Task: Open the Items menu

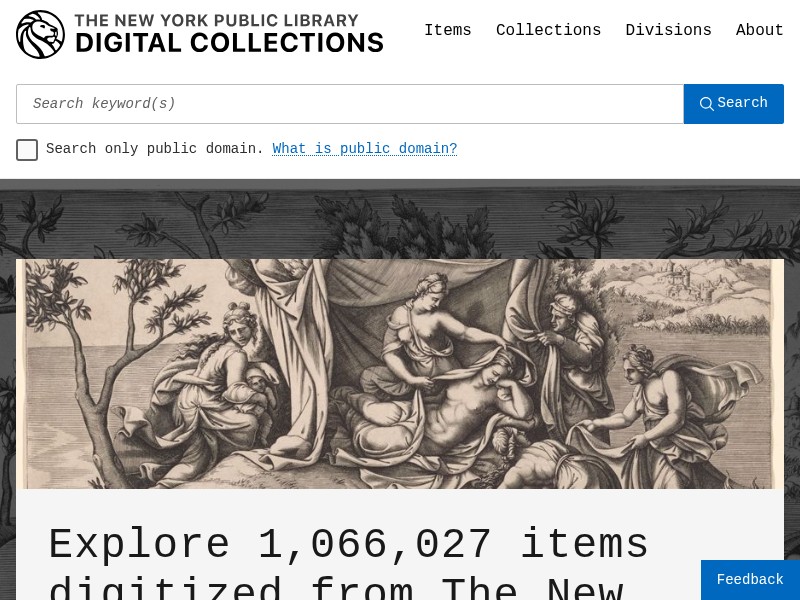Action: pyautogui.click(x=448, y=30)
